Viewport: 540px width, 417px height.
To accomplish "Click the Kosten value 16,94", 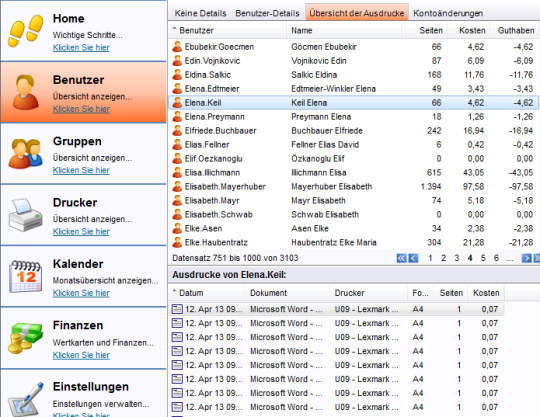I will point(474,131).
